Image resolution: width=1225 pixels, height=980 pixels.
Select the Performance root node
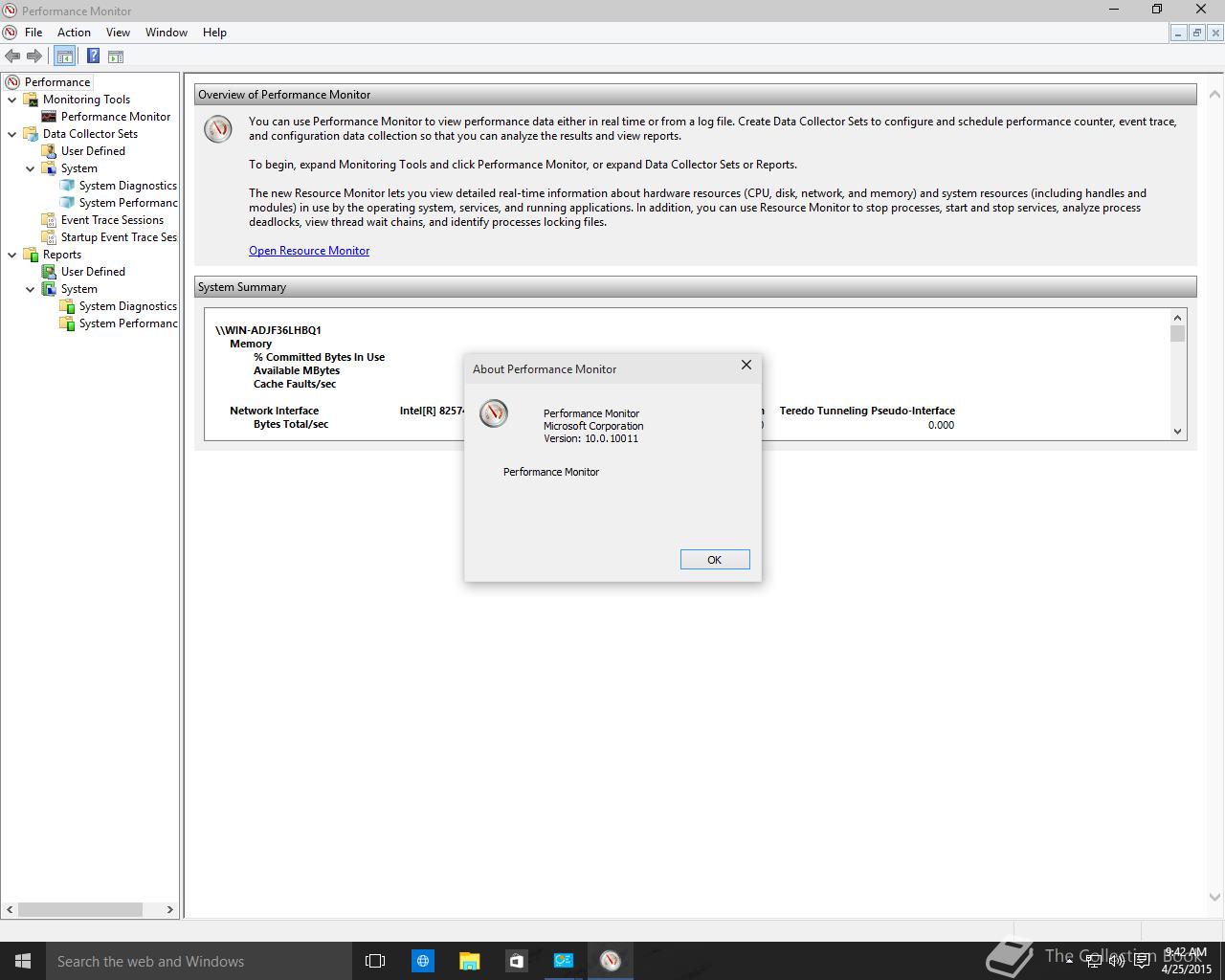point(57,82)
